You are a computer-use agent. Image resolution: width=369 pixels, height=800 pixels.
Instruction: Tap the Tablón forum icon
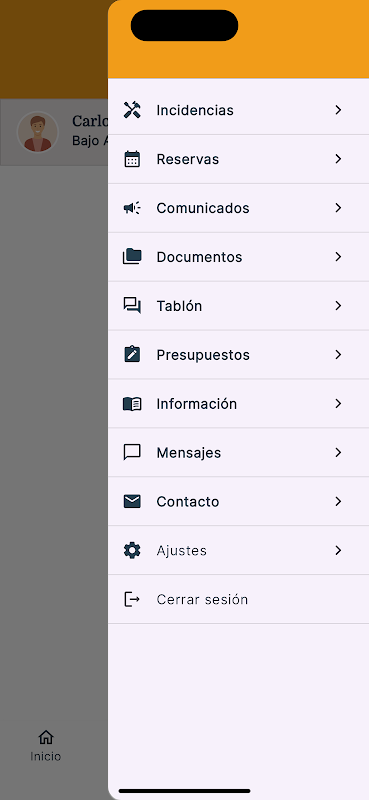[x=132, y=306]
